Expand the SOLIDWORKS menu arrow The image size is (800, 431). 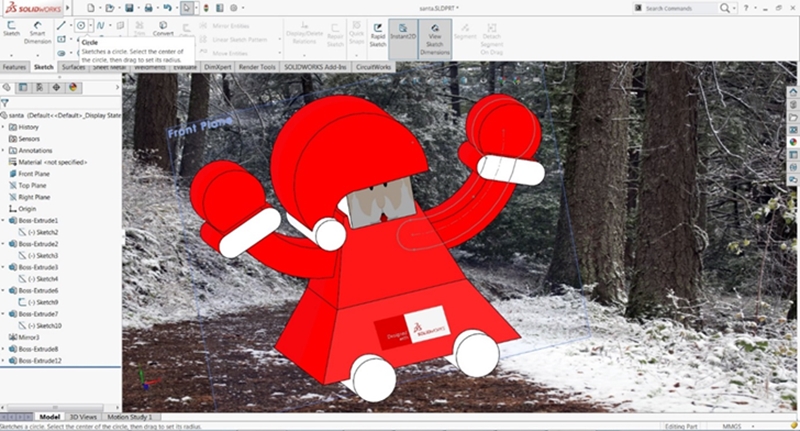point(67,8)
